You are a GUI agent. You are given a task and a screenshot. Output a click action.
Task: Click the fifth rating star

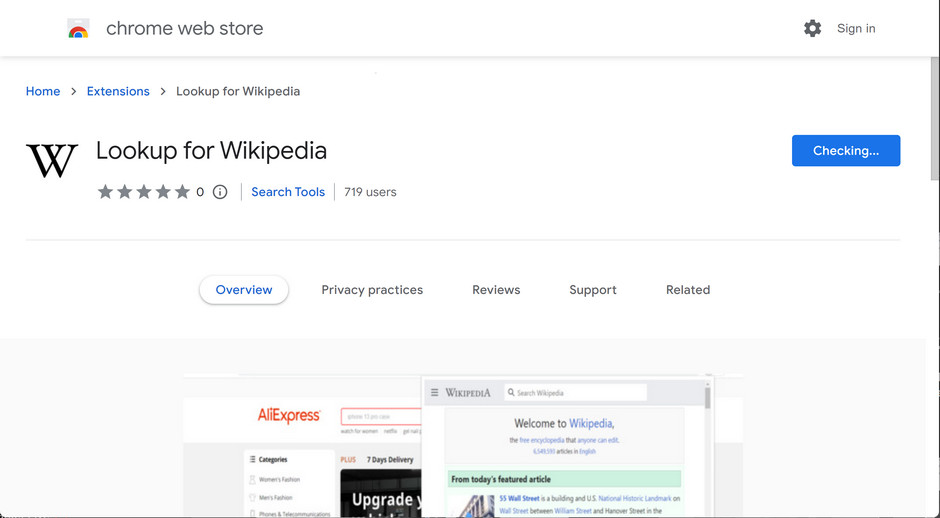tap(182, 192)
